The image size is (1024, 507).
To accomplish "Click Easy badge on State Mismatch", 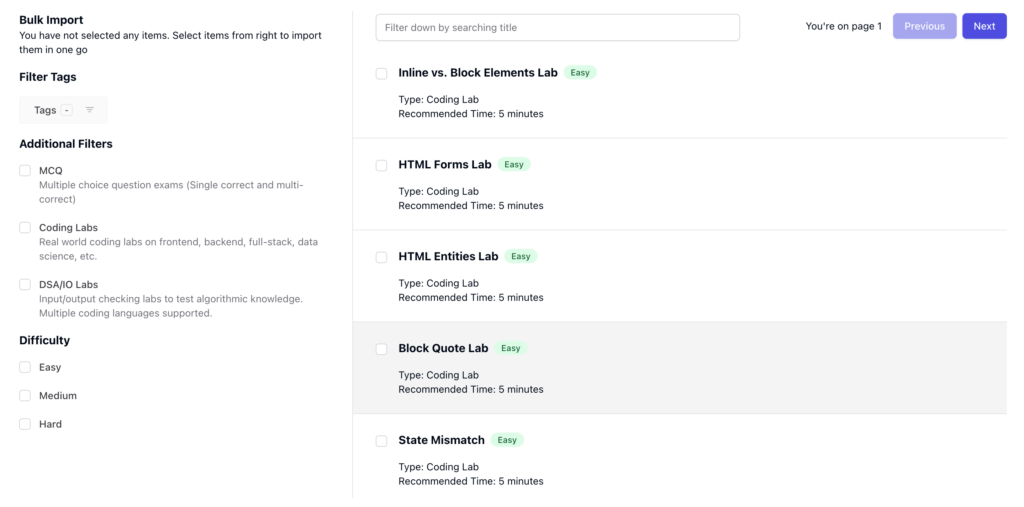I will pyautogui.click(x=507, y=440).
